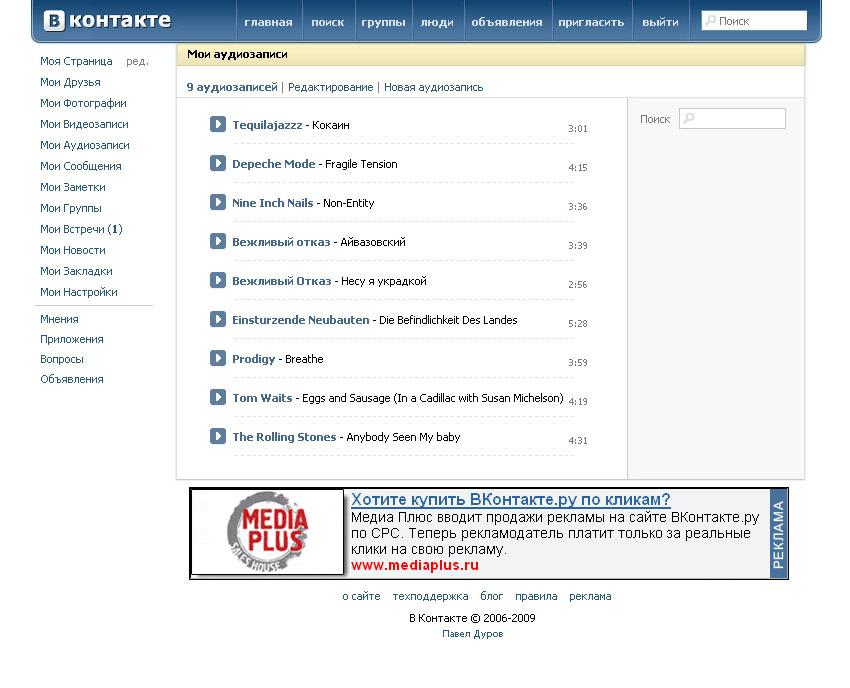Open Мои Аудиозаписи in sidebar
This screenshot has width=850, height=688.
coord(85,145)
